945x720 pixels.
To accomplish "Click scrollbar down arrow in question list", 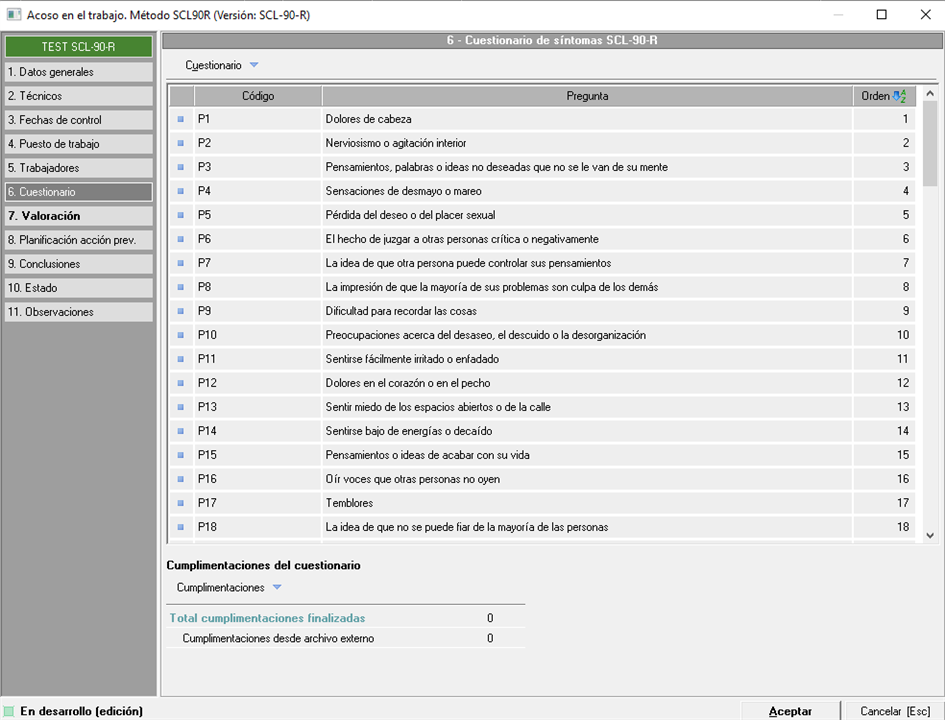I will click(x=930, y=535).
